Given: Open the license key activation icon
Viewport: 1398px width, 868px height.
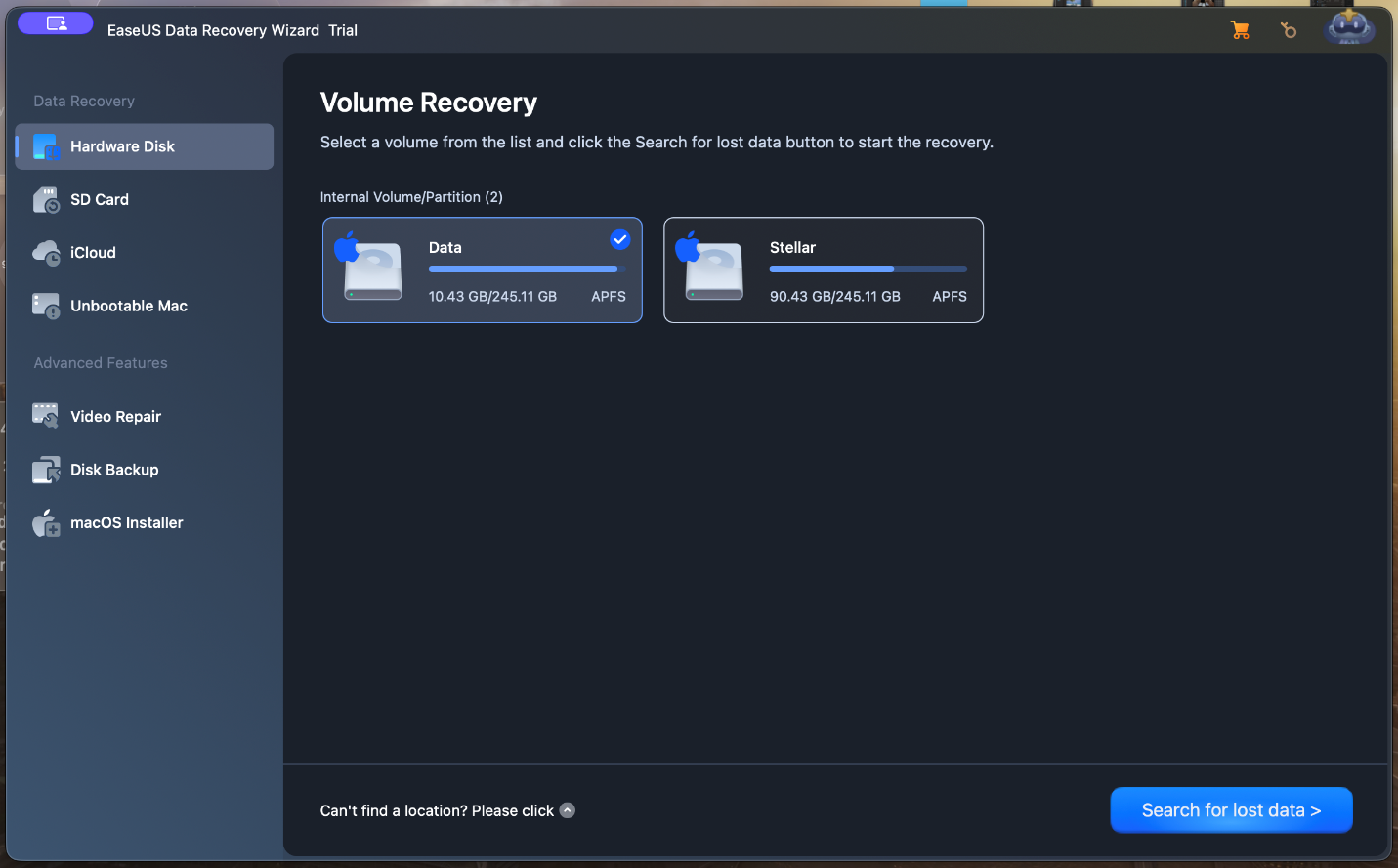Looking at the screenshot, I should (x=1289, y=30).
